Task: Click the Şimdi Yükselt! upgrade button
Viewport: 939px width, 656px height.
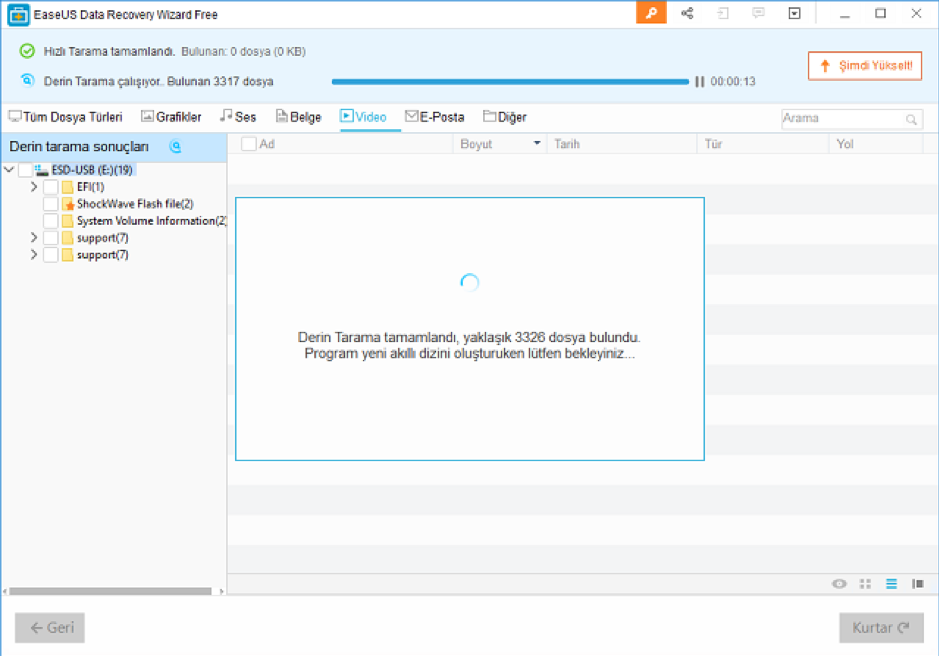Action: (865, 66)
